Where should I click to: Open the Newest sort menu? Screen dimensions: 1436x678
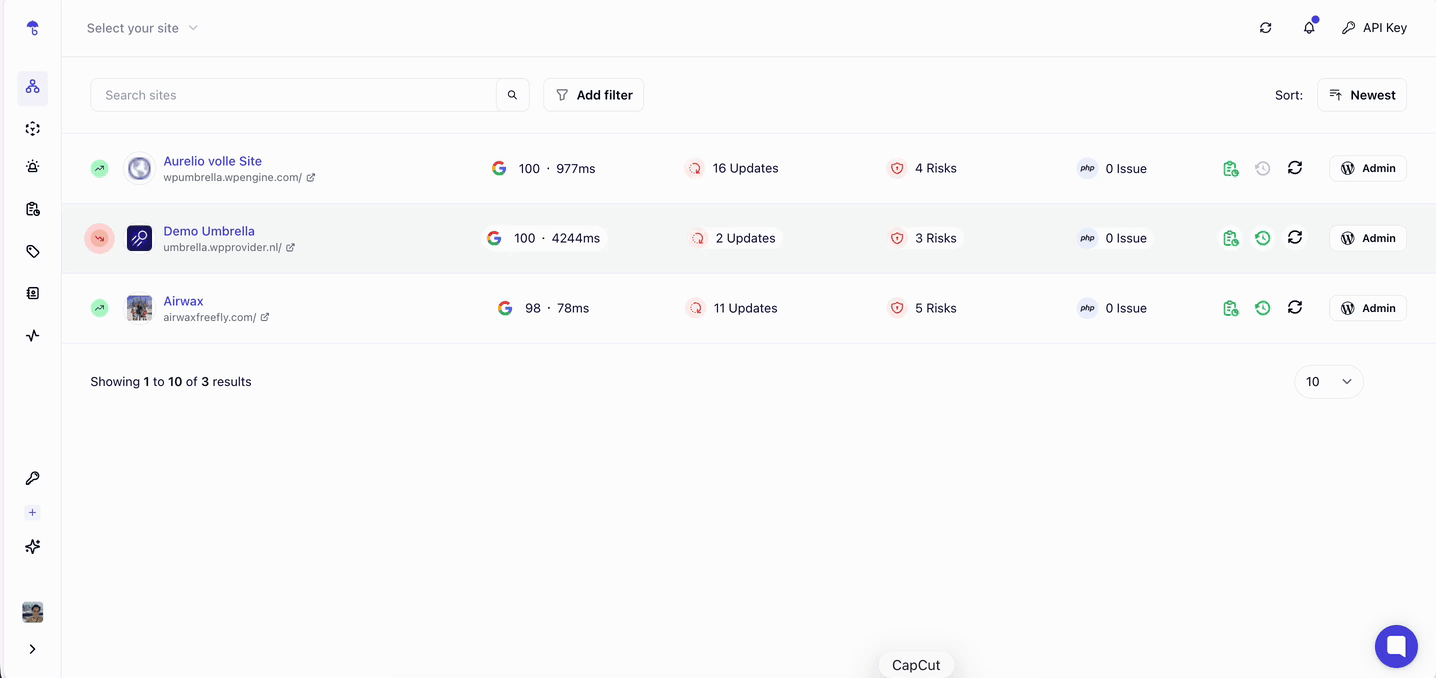pyautogui.click(x=1362, y=94)
